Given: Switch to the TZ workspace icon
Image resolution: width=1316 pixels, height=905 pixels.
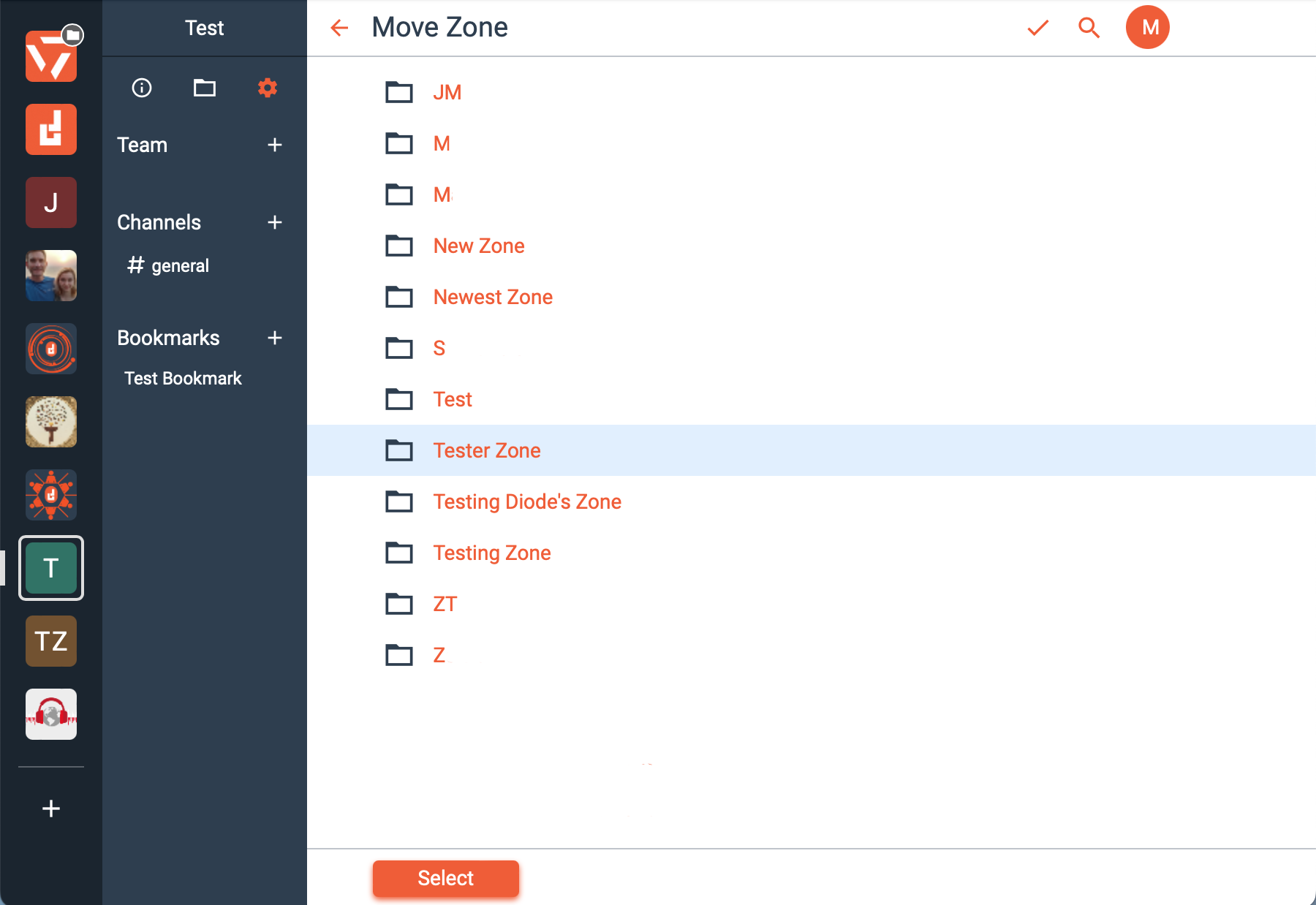Looking at the screenshot, I should (51, 641).
